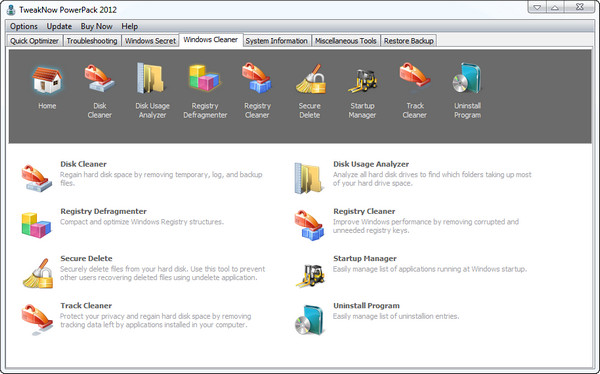Maximize the TweakNow PowerPack window
This screenshot has width=600, height=374.
click(x=555, y=7)
